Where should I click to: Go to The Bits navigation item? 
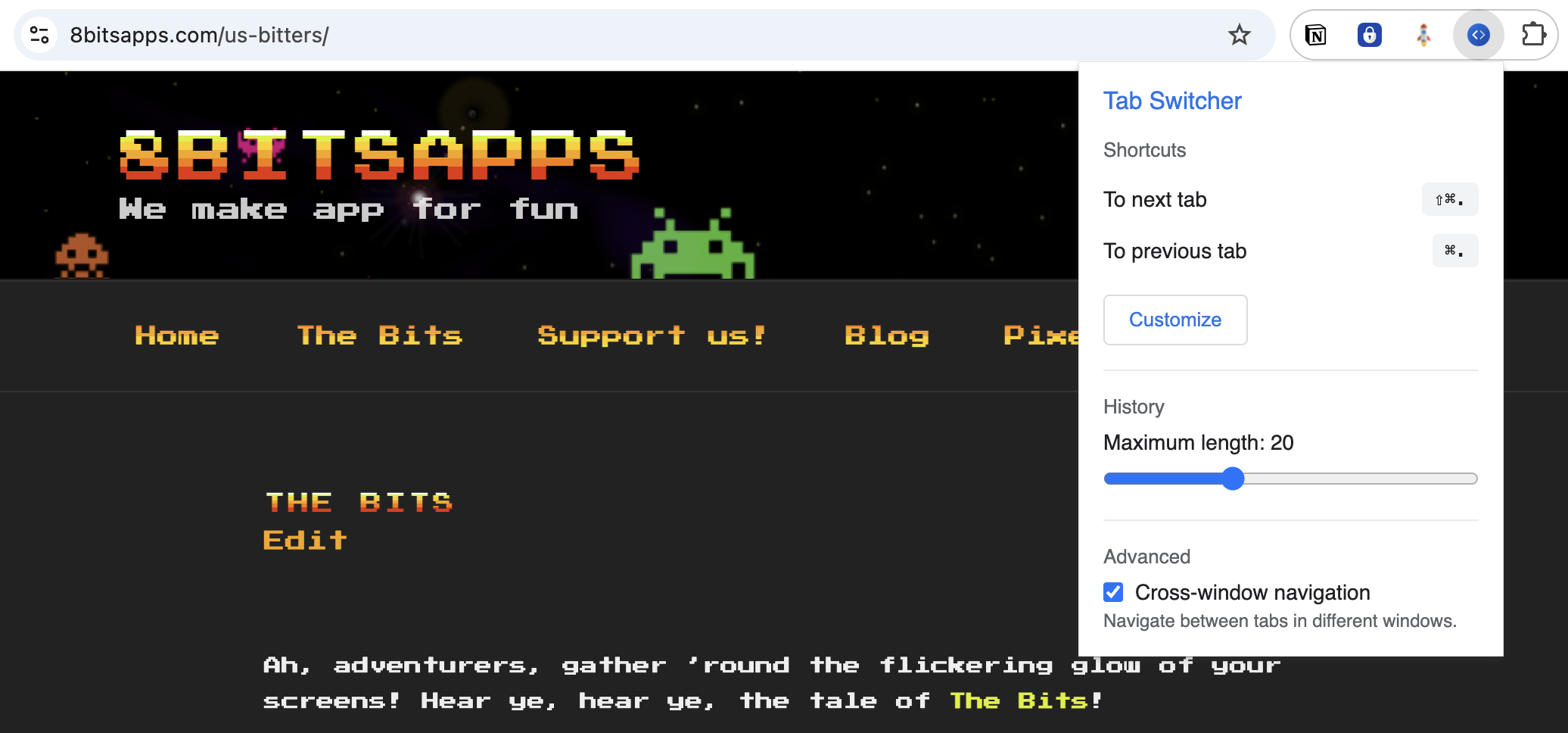[379, 335]
